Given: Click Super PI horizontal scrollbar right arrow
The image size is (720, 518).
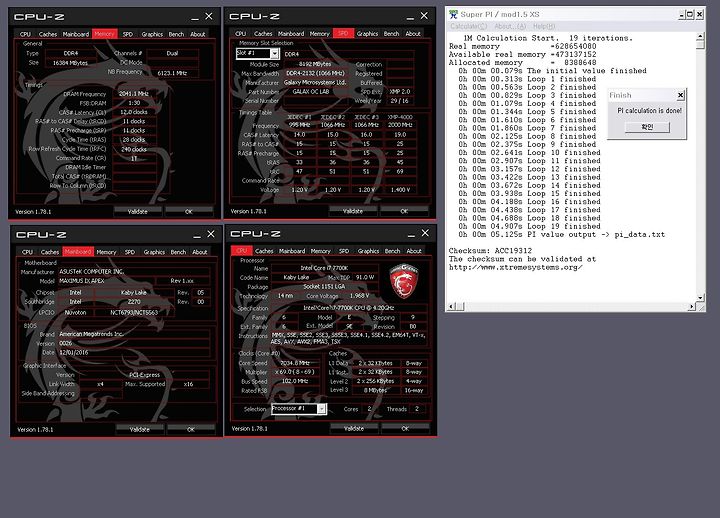Looking at the screenshot, I should click(x=692, y=306).
